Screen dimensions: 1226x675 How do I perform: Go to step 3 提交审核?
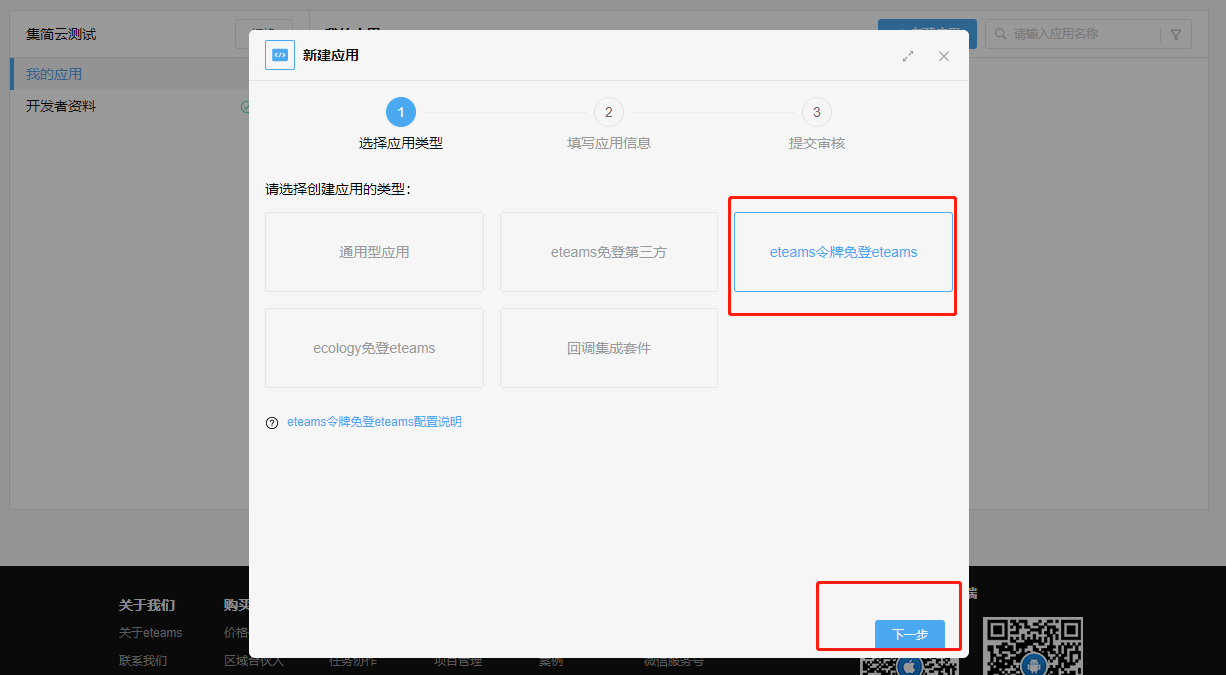(x=816, y=112)
